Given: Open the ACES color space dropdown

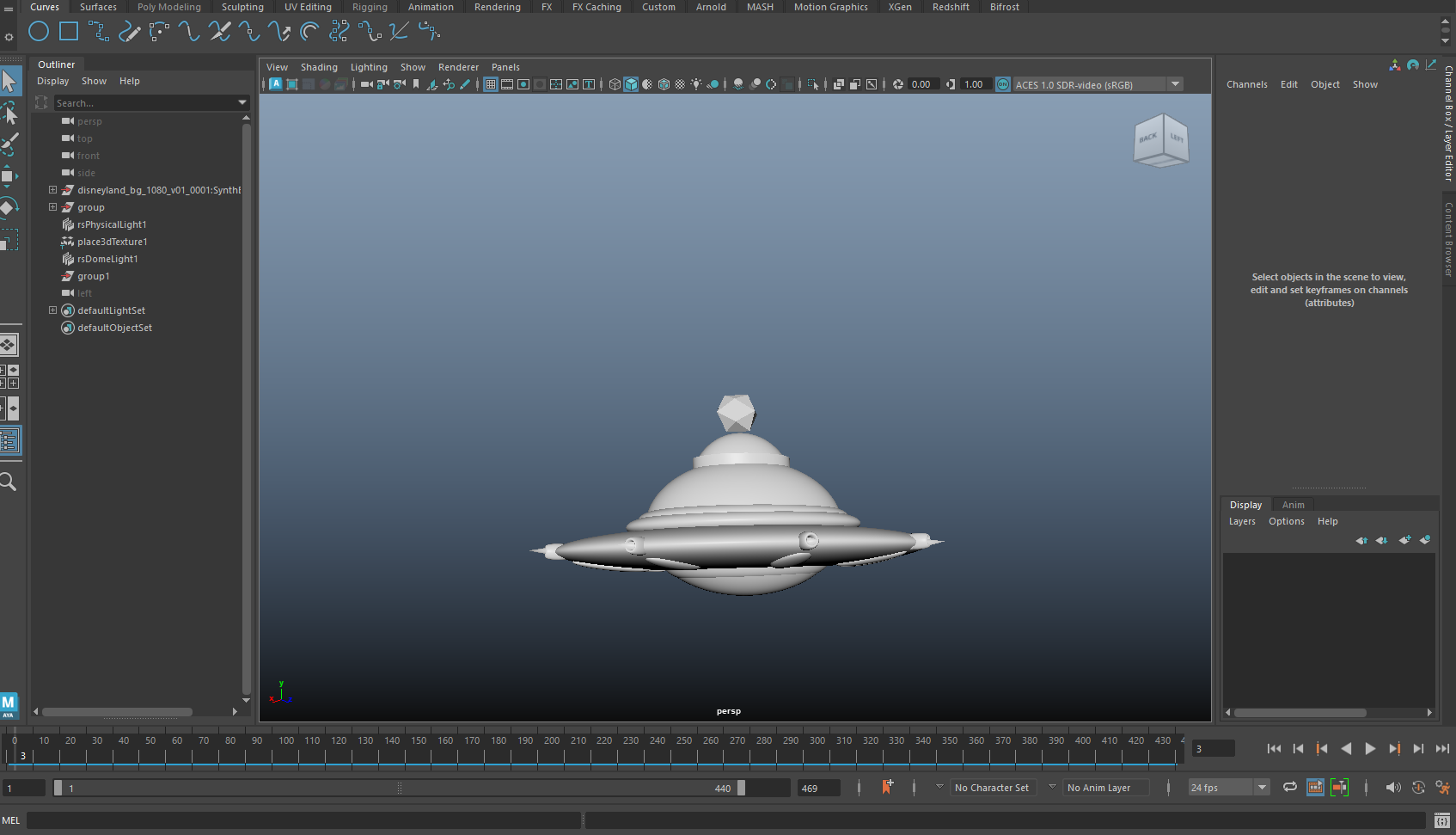Looking at the screenshot, I should pyautogui.click(x=1175, y=84).
